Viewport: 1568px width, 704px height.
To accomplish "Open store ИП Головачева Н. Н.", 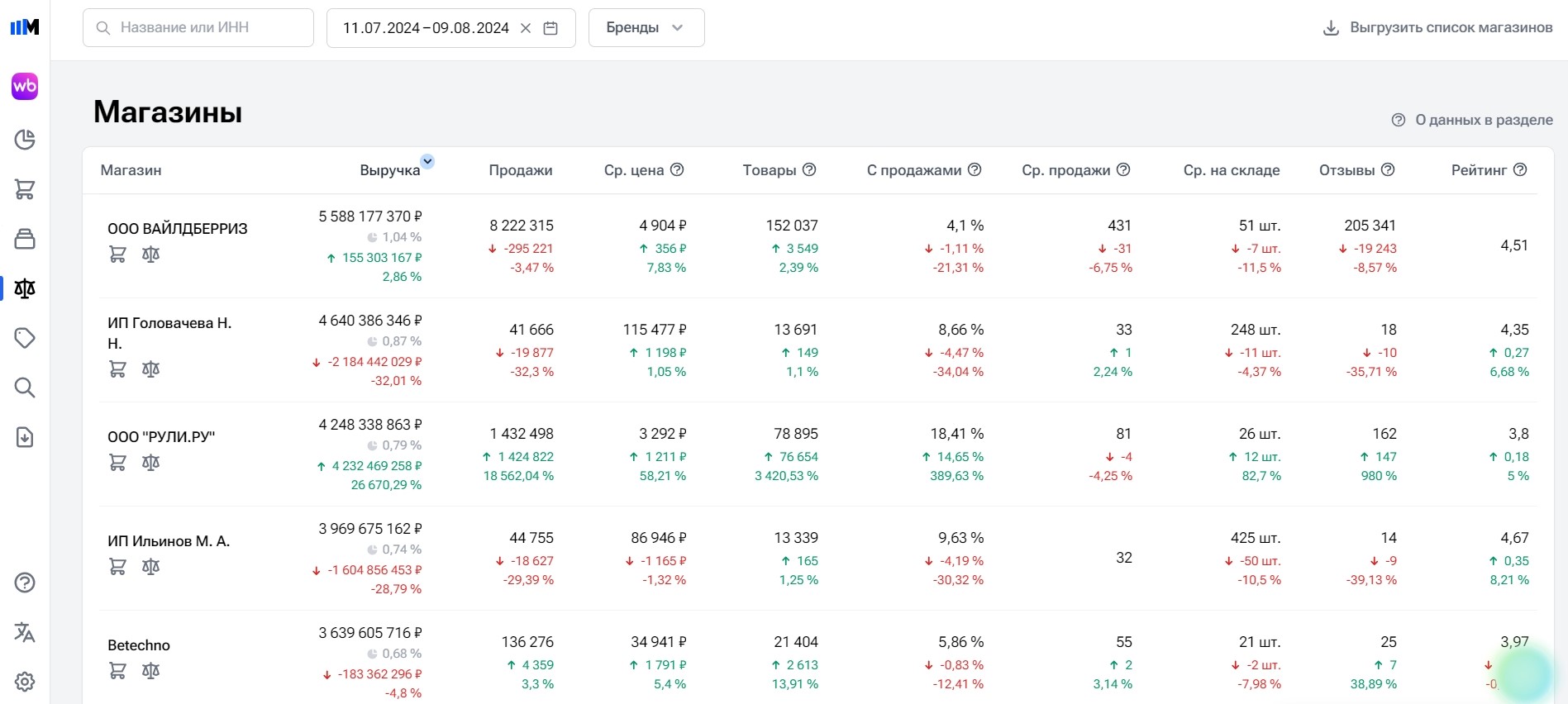I will [x=170, y=333].
